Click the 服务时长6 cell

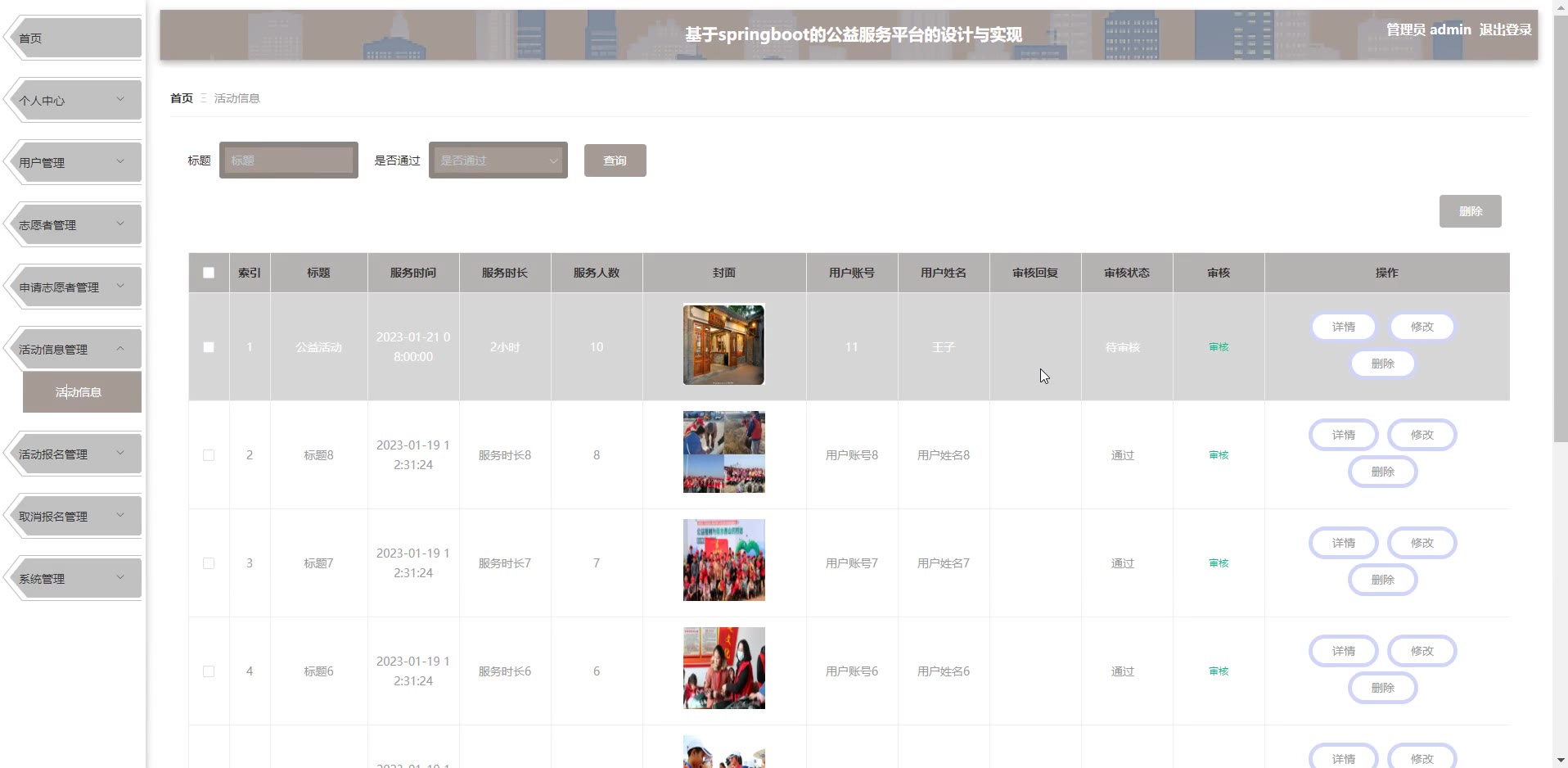(x=505, y=671)
